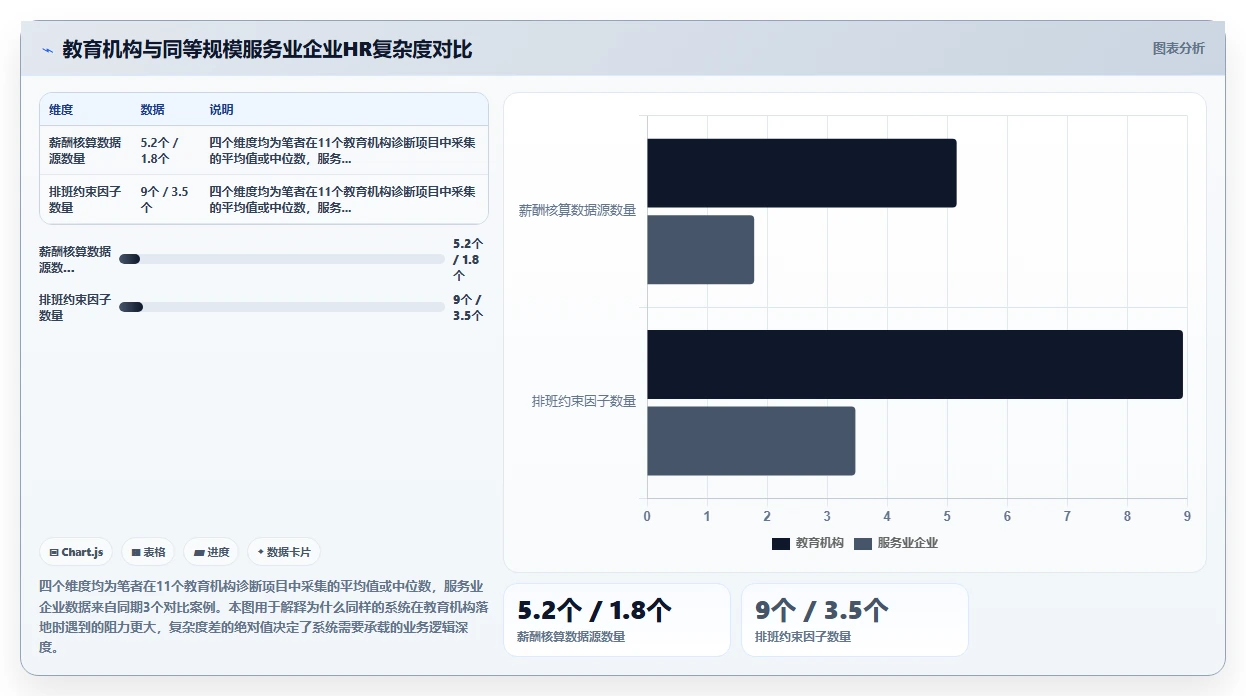This screenshot has height=696, width=1246.
Task: Click x-axis tick label 5
Action: click(947, 517)
